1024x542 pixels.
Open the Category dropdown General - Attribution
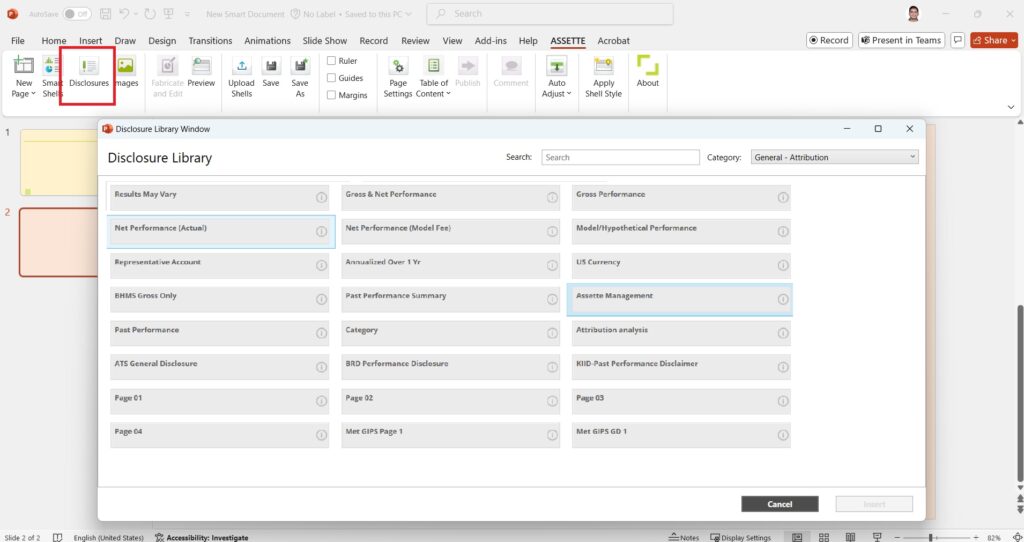tap(835, 157)
